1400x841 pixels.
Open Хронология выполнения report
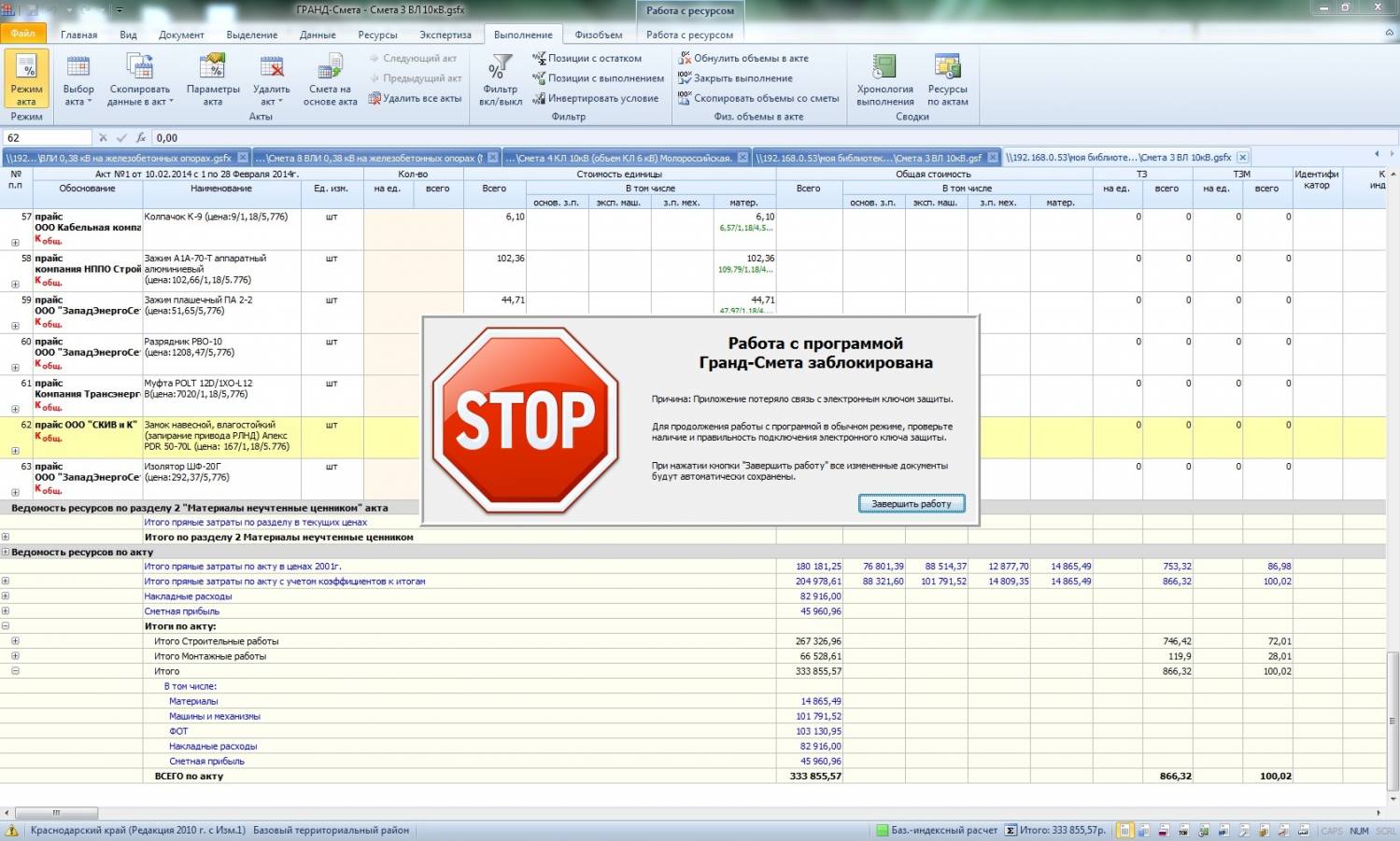pos(884,79)
